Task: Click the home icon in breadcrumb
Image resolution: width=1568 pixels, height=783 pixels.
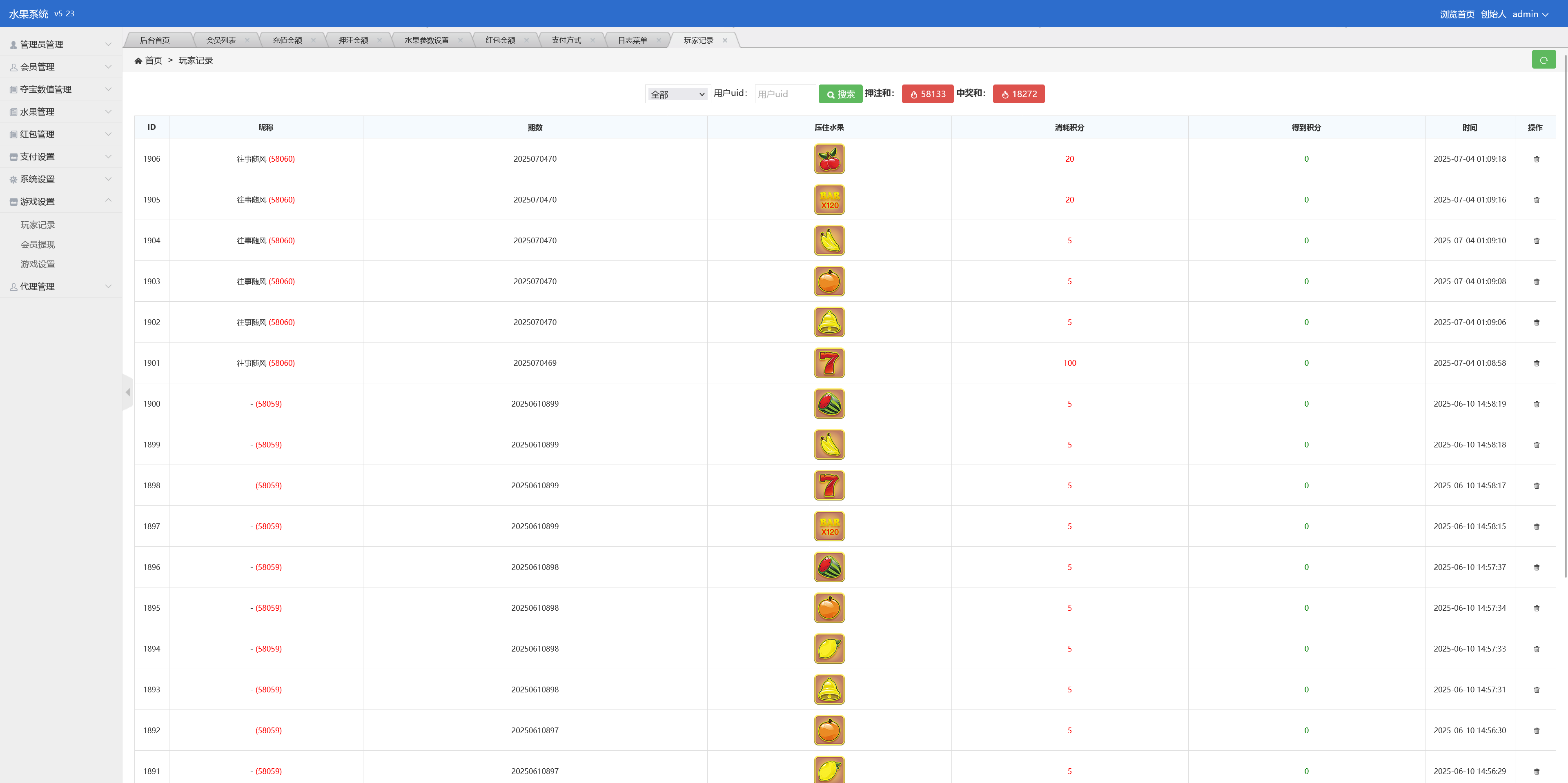Action: (138, 61)
